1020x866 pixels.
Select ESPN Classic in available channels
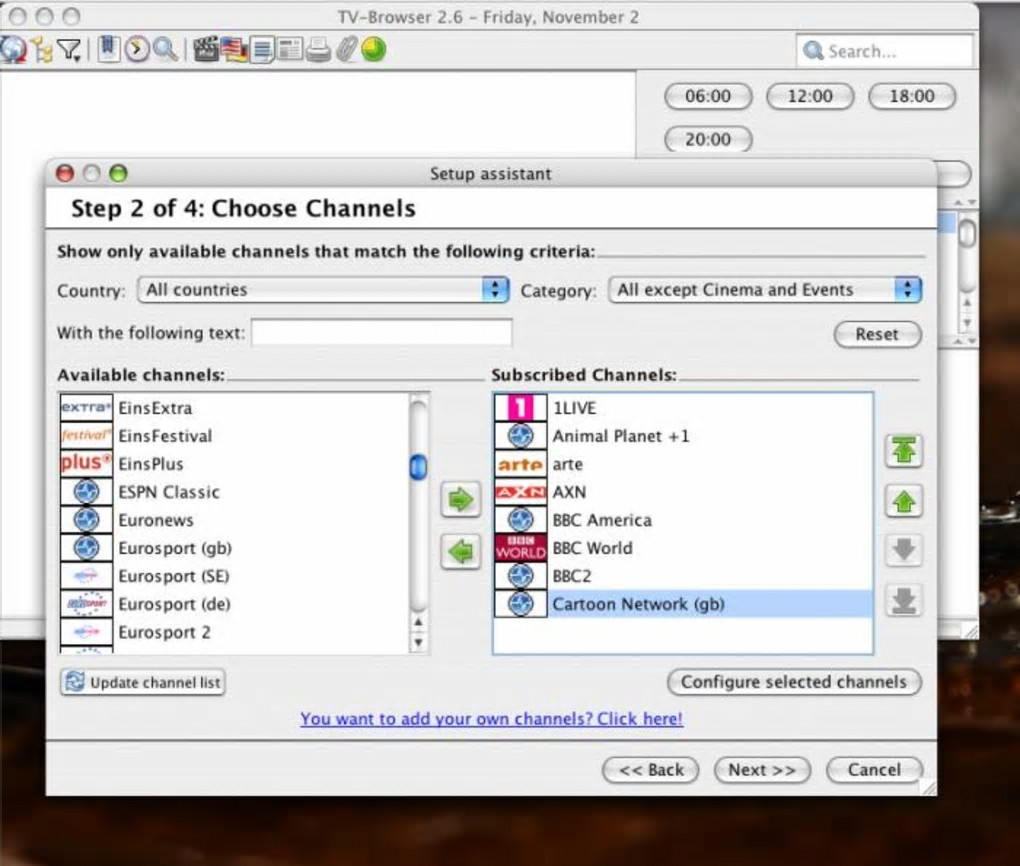[x=234, y=492]
